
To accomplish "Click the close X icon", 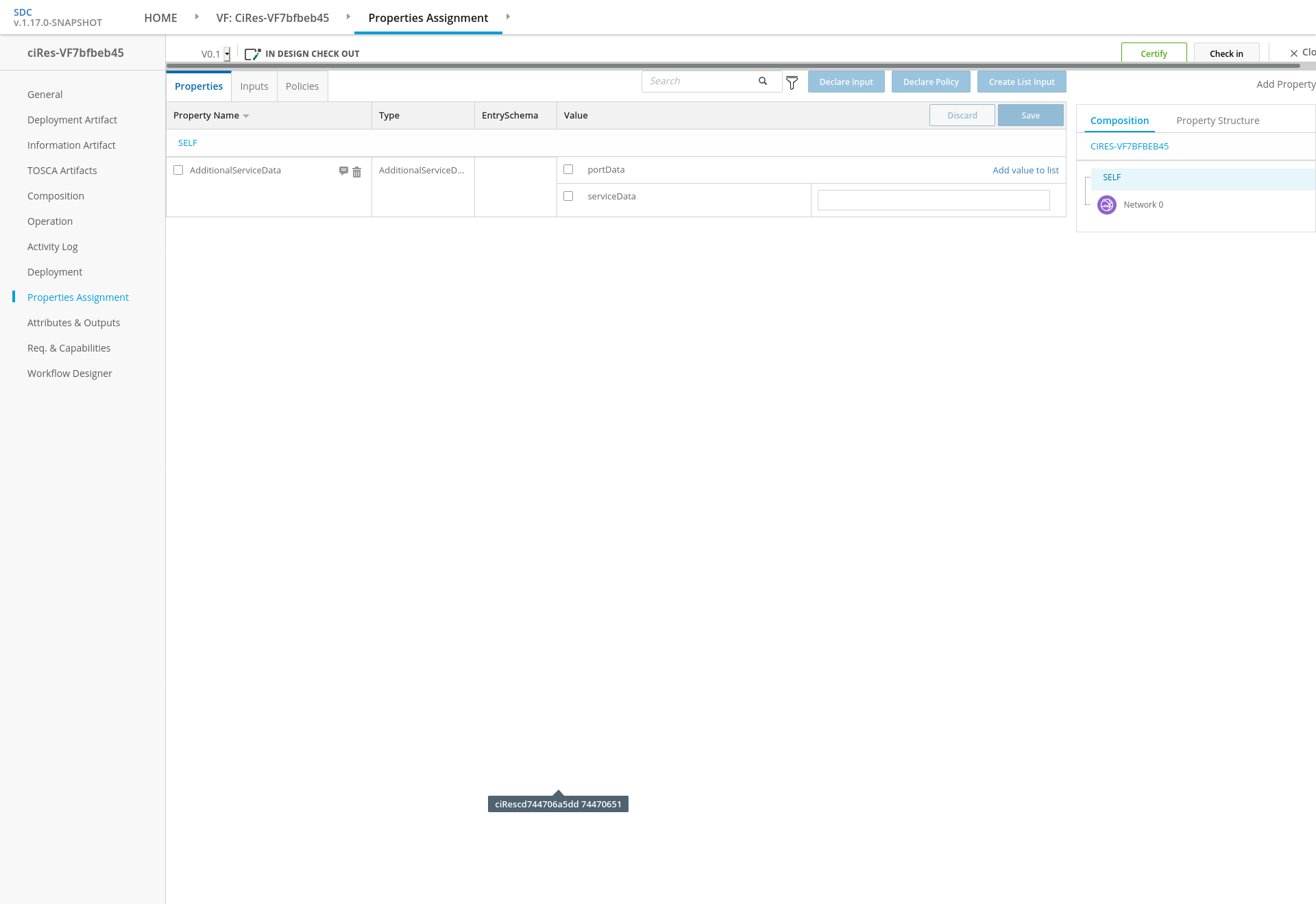I will pyautogui.click(x=1294, y=53).
